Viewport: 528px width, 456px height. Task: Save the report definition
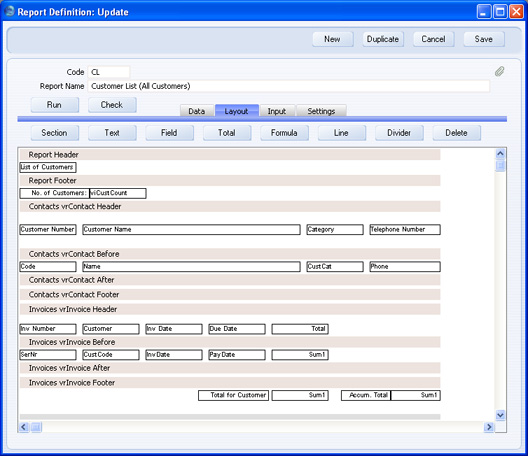[484, 39]
